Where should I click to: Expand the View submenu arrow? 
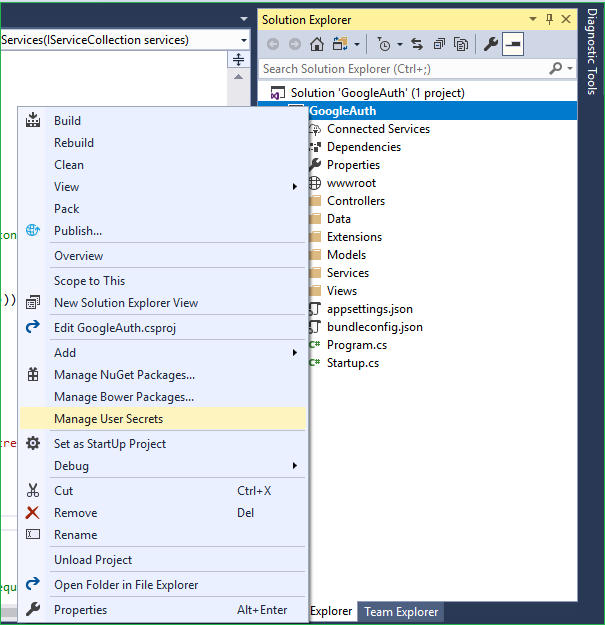tap(294, 187)
